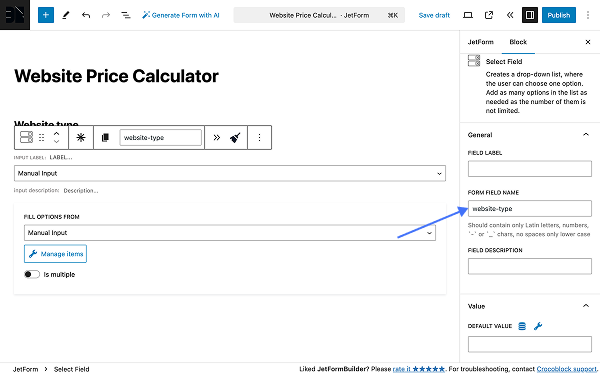Click the double right chevron toolbar icon
The image size is (600, 375).
pos(217,137)
